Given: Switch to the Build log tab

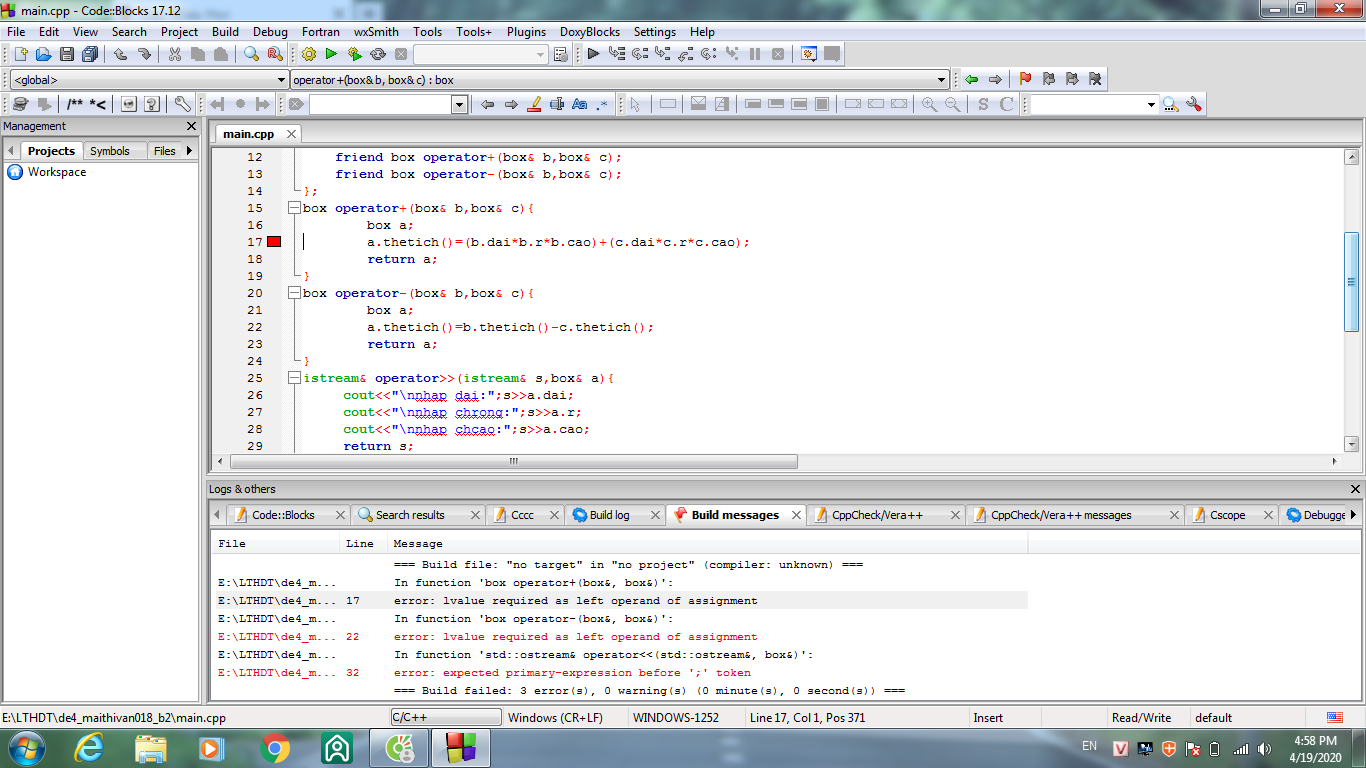Looking at the screenshot, I should 609,515.
